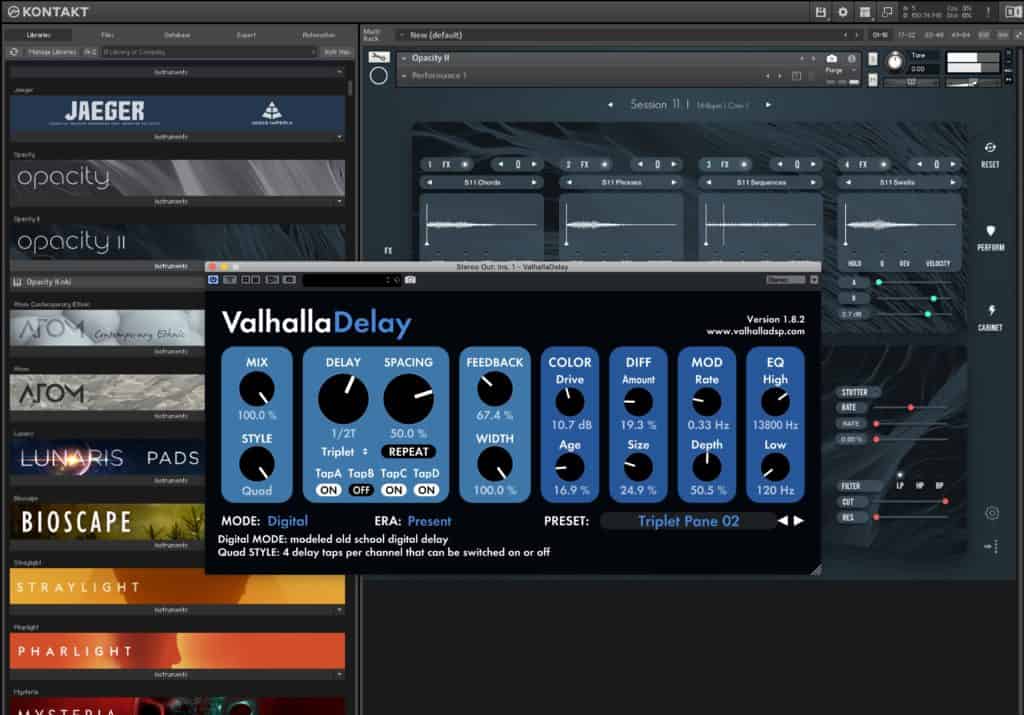The image size is (1024, 715).
Task: Switch to the Libraries tab
Action: (39, 35)
